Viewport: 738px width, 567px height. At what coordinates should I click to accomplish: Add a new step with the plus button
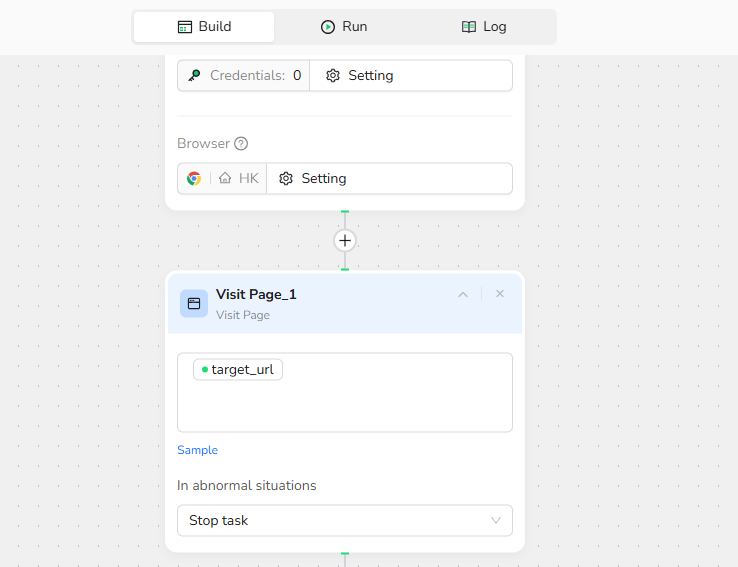click(x=345, y=241)
